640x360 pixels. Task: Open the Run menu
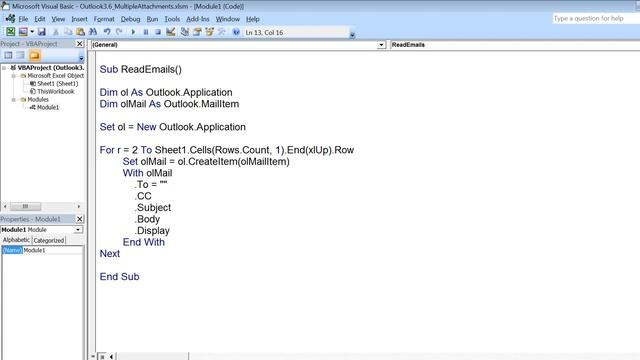coord(152,19)
